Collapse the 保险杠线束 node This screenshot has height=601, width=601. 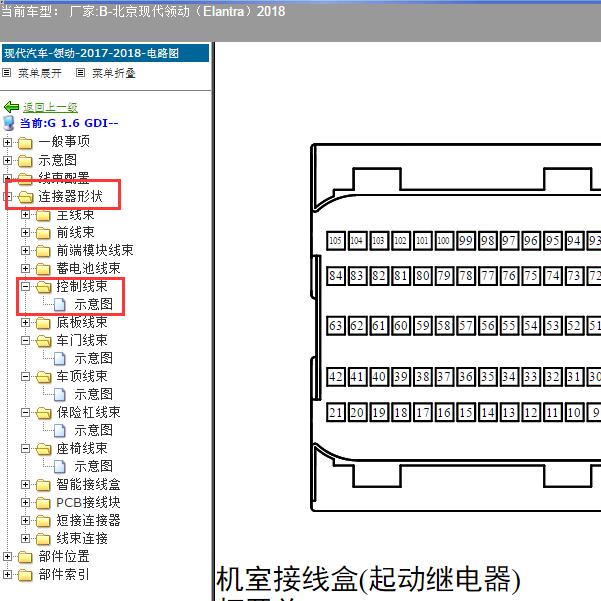25,412
